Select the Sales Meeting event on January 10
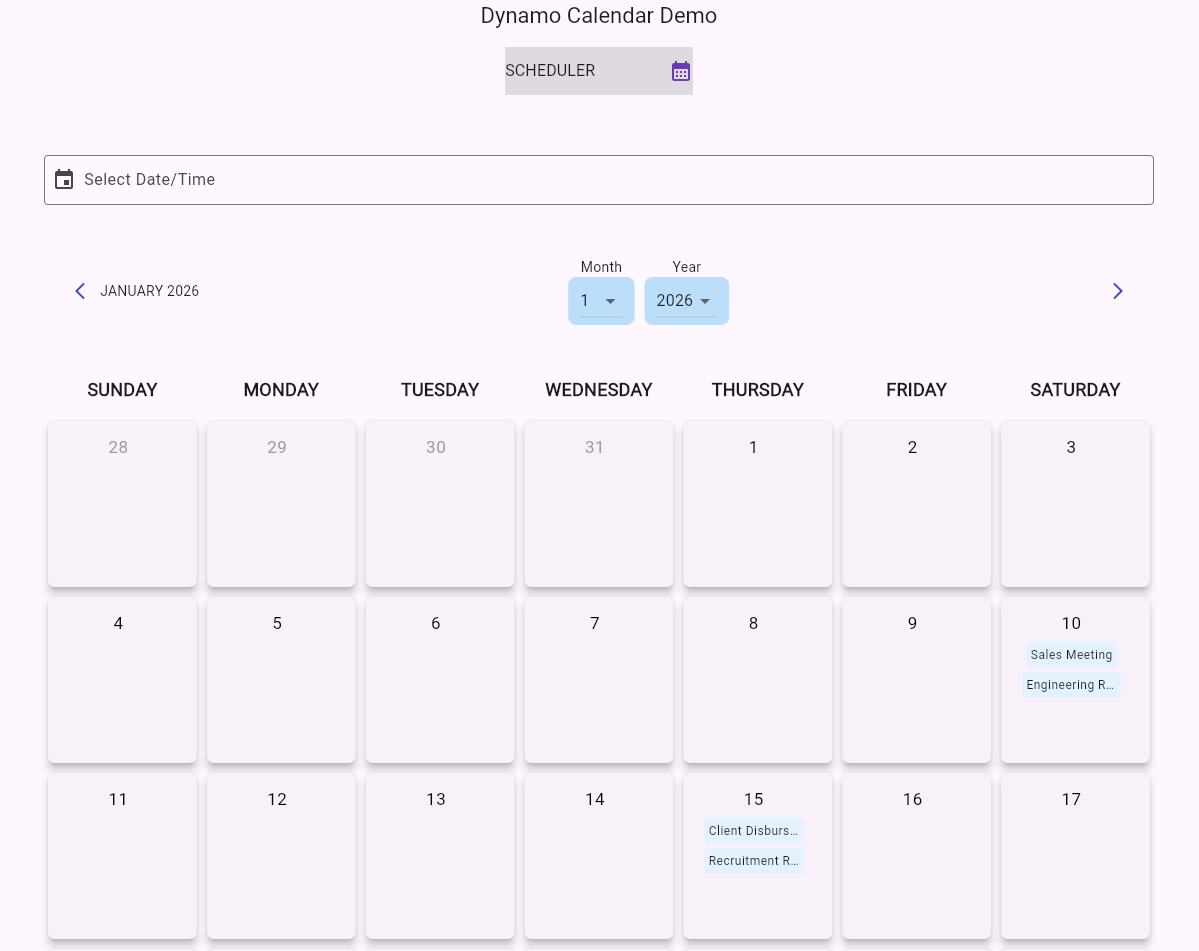This screenshot has width=1199, height=951. pos(1071,655)
